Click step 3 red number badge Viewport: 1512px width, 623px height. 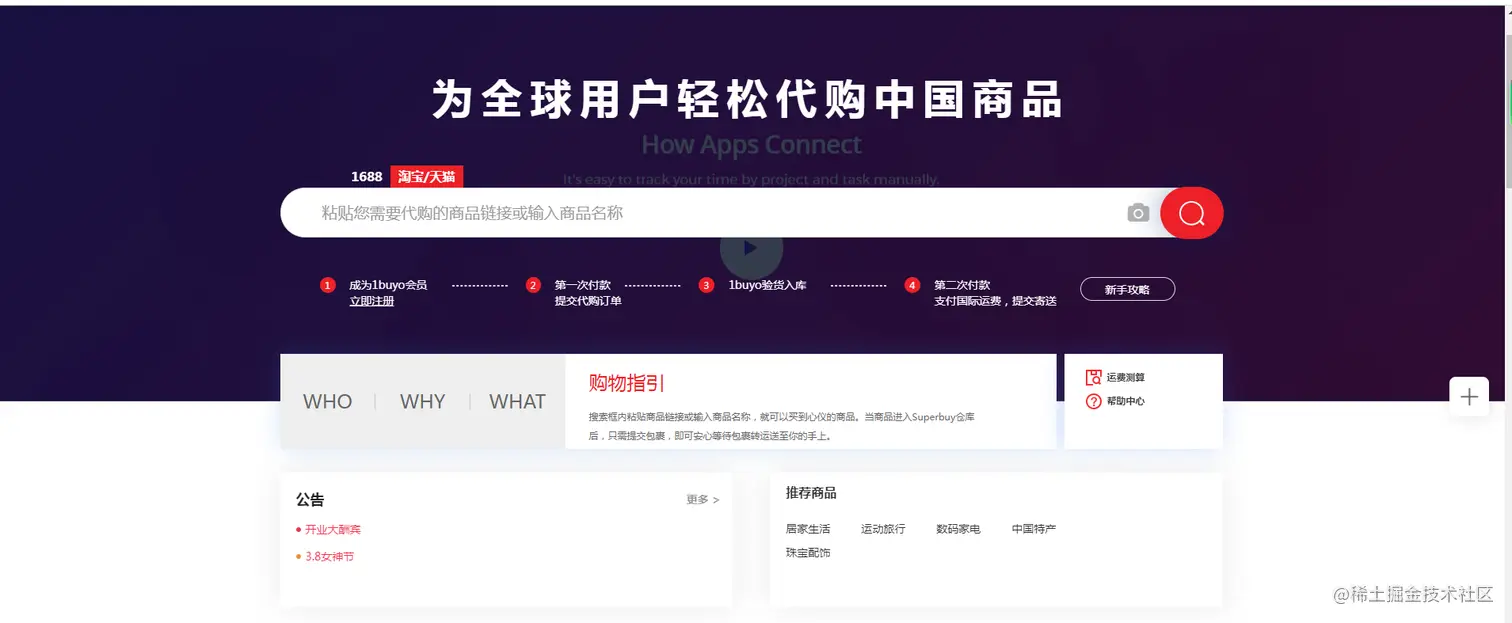tap(706, 285)
